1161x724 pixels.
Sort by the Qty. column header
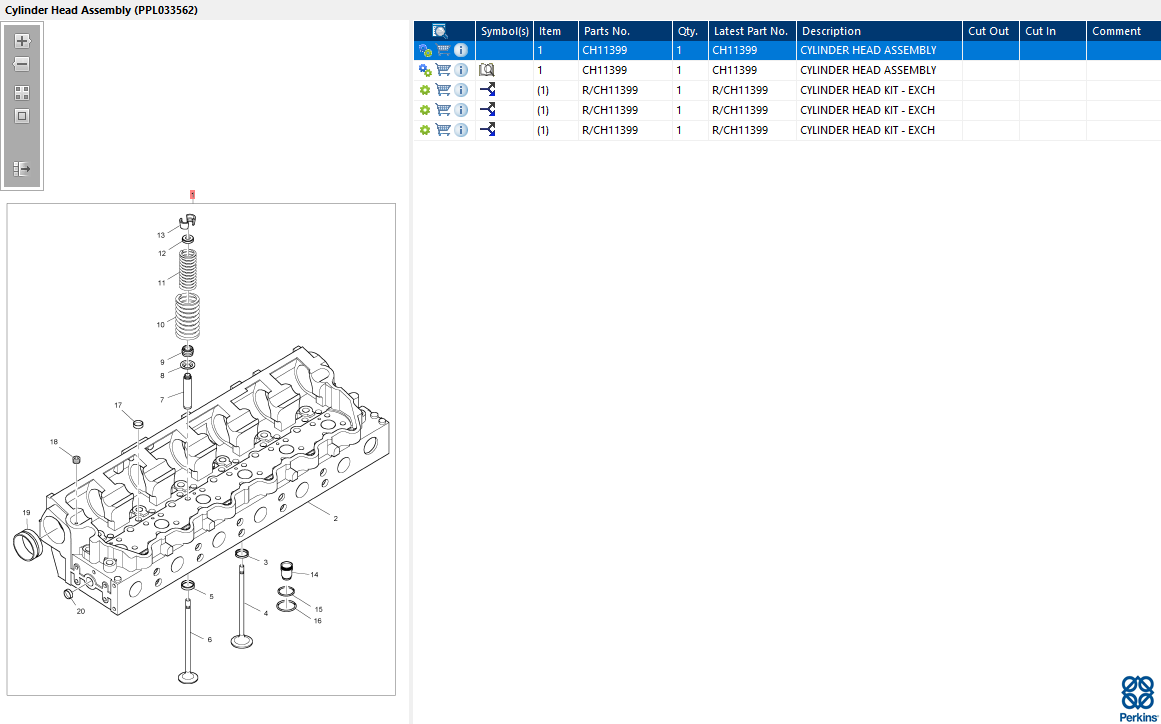tap(690, 31)
